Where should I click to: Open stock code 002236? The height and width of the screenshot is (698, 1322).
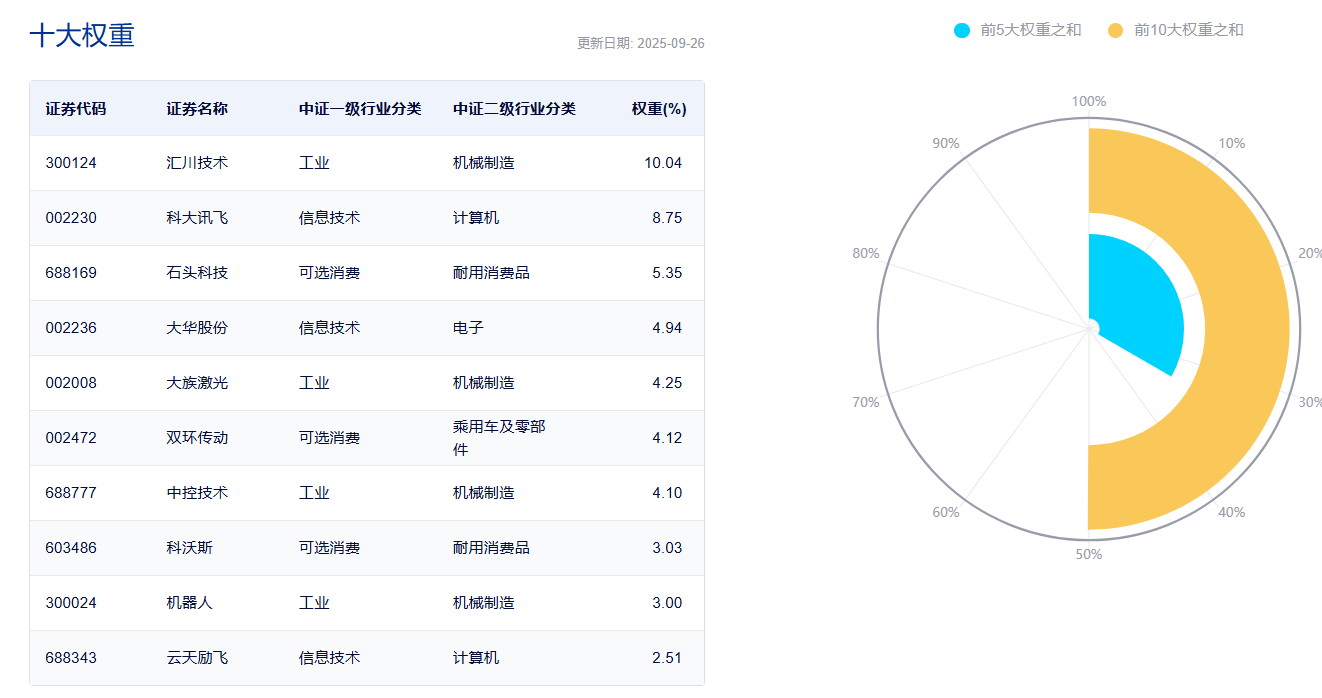[71, 328]
